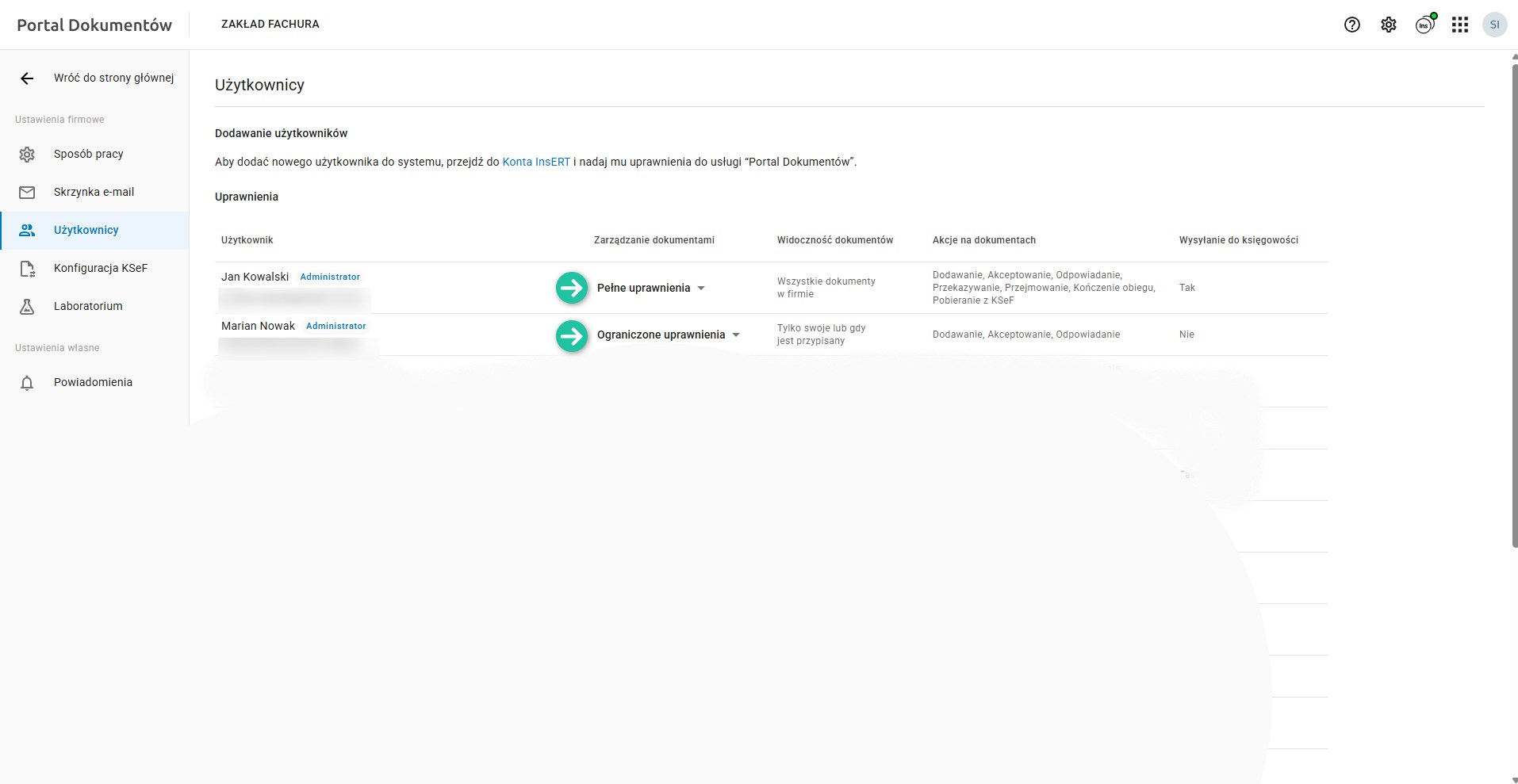The image size is (1518, 784).
Task: Open settings gear in top bar
Action: [x=1388, y=25]
